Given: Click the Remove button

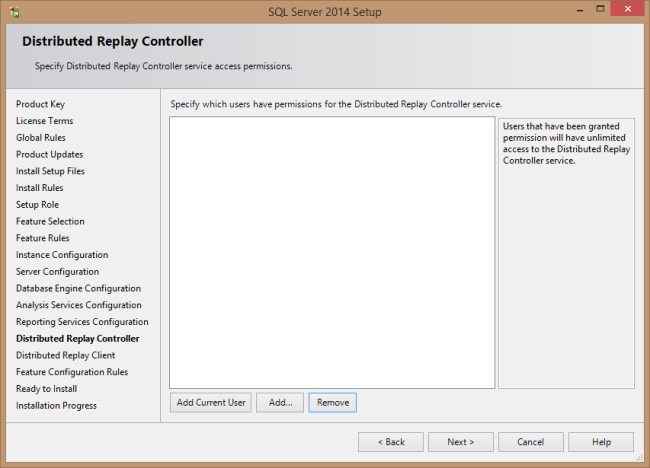Looking at the screenshot, I should (x=332, y=402).
